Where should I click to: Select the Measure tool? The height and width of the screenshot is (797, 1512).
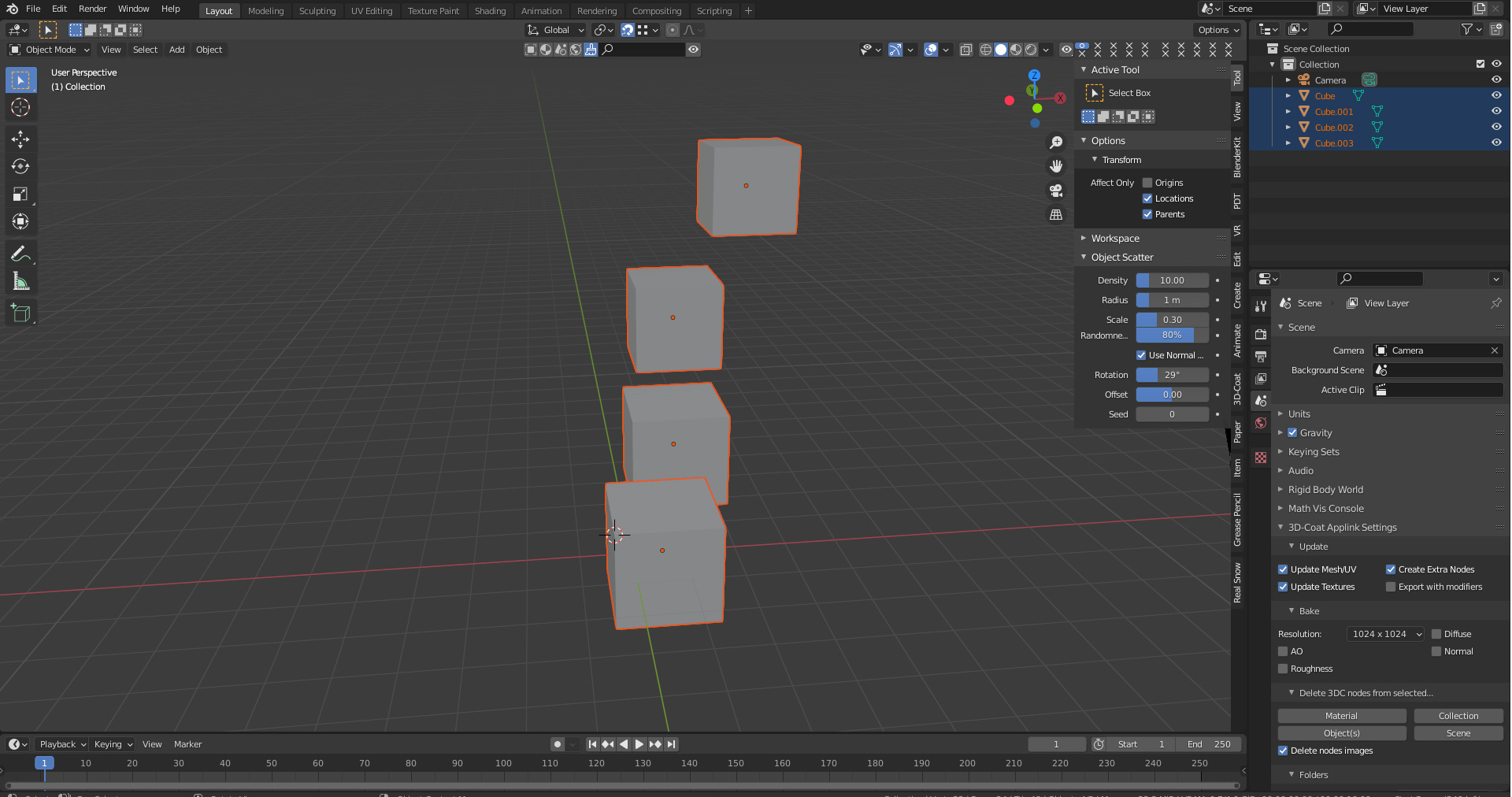tap(20, 281)
